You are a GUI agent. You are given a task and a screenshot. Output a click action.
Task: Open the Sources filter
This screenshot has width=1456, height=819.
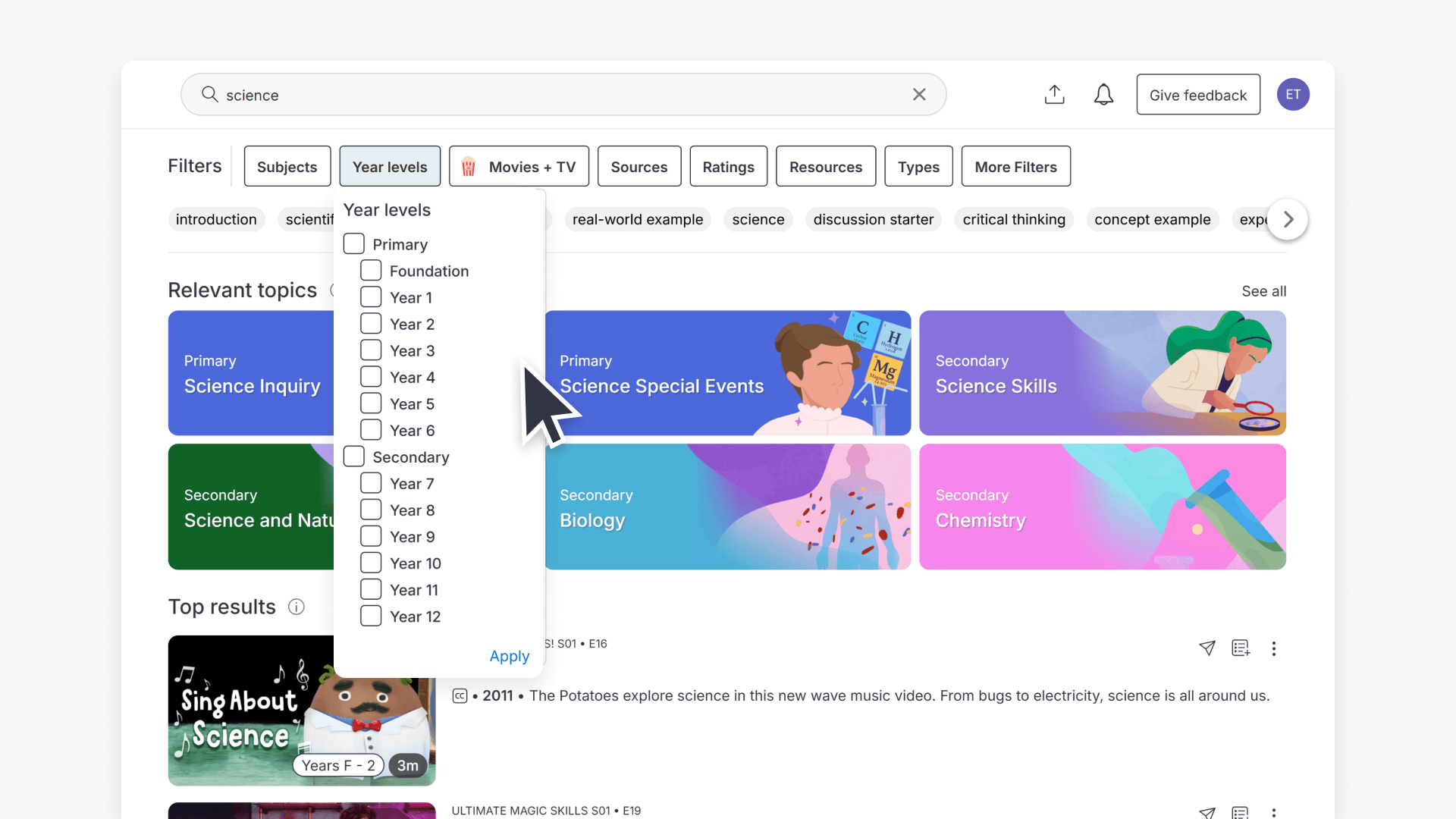coord(639,166)
